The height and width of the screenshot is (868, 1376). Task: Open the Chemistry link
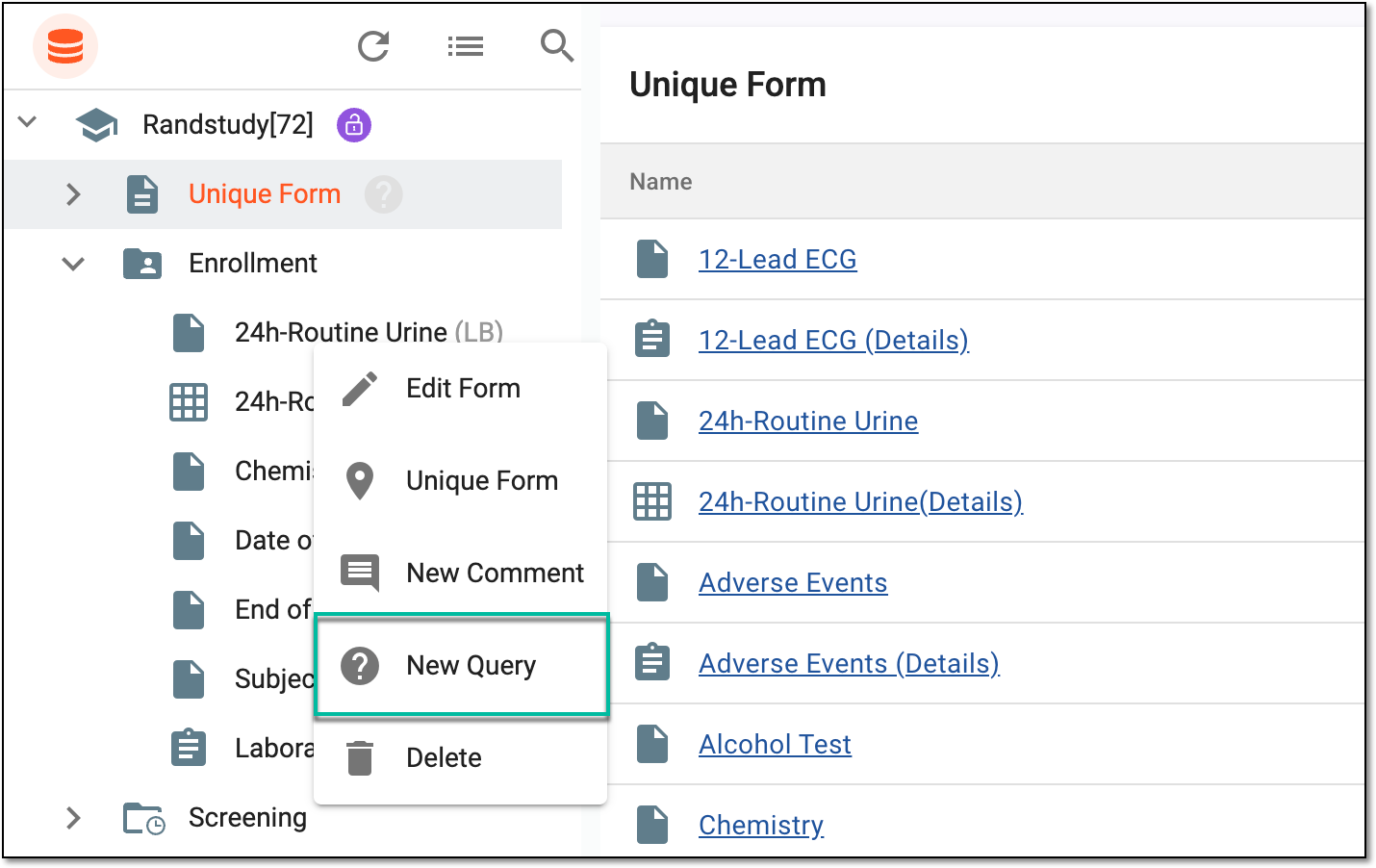761,826
